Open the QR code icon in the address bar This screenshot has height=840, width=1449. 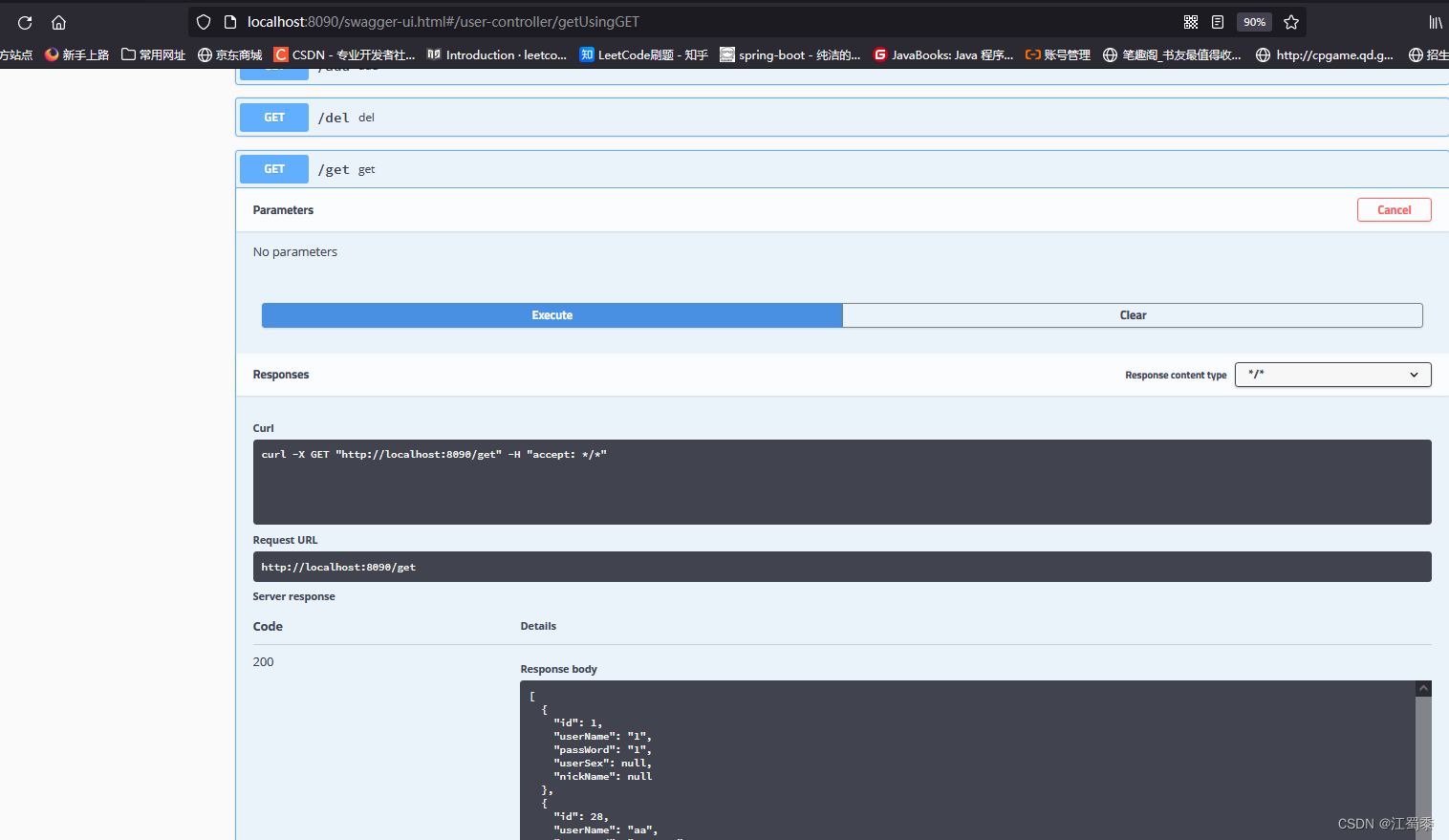tap(1191, 22)
